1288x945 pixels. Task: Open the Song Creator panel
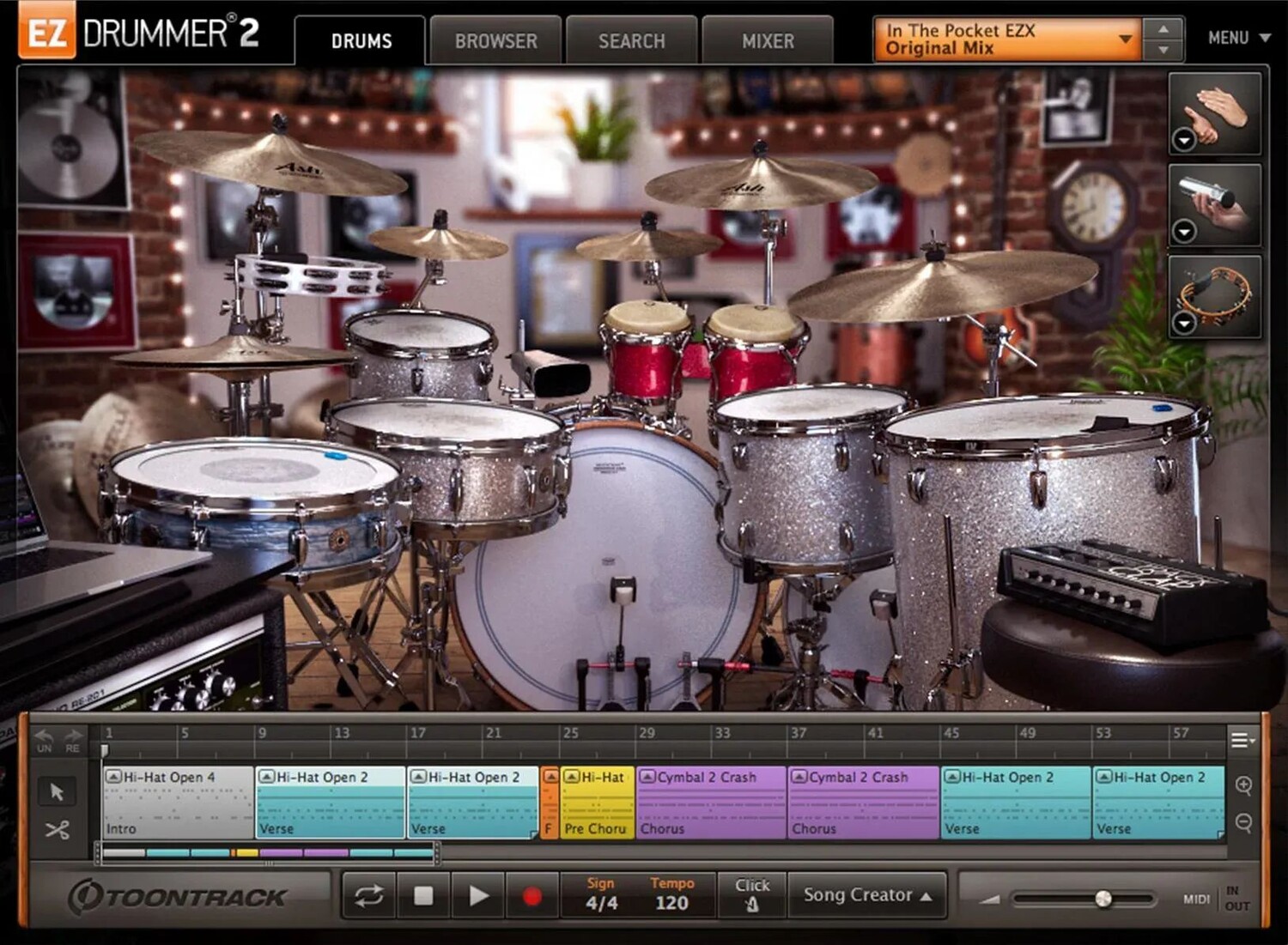click(867, 895)
